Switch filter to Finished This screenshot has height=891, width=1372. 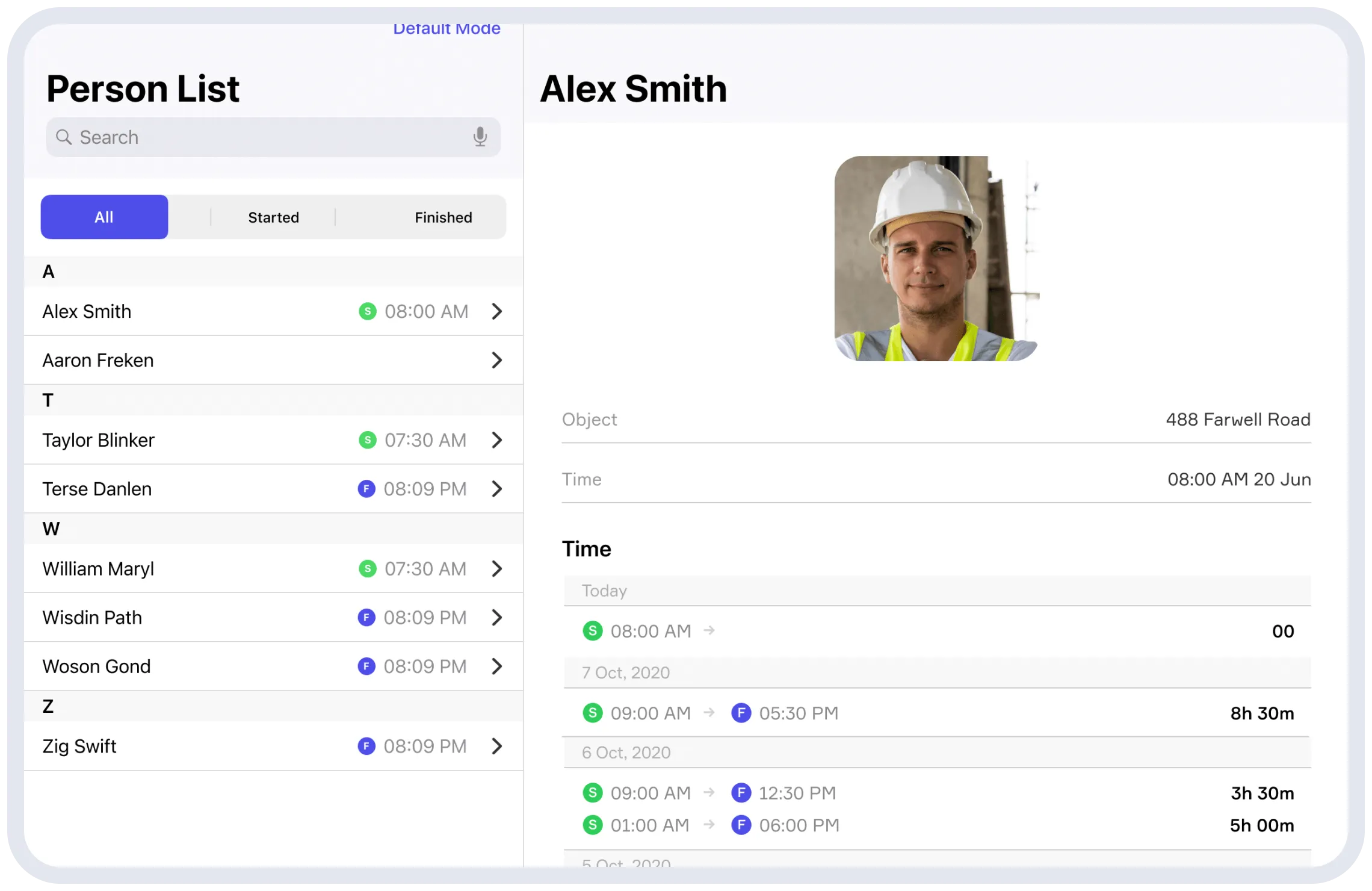click(443, 217)
